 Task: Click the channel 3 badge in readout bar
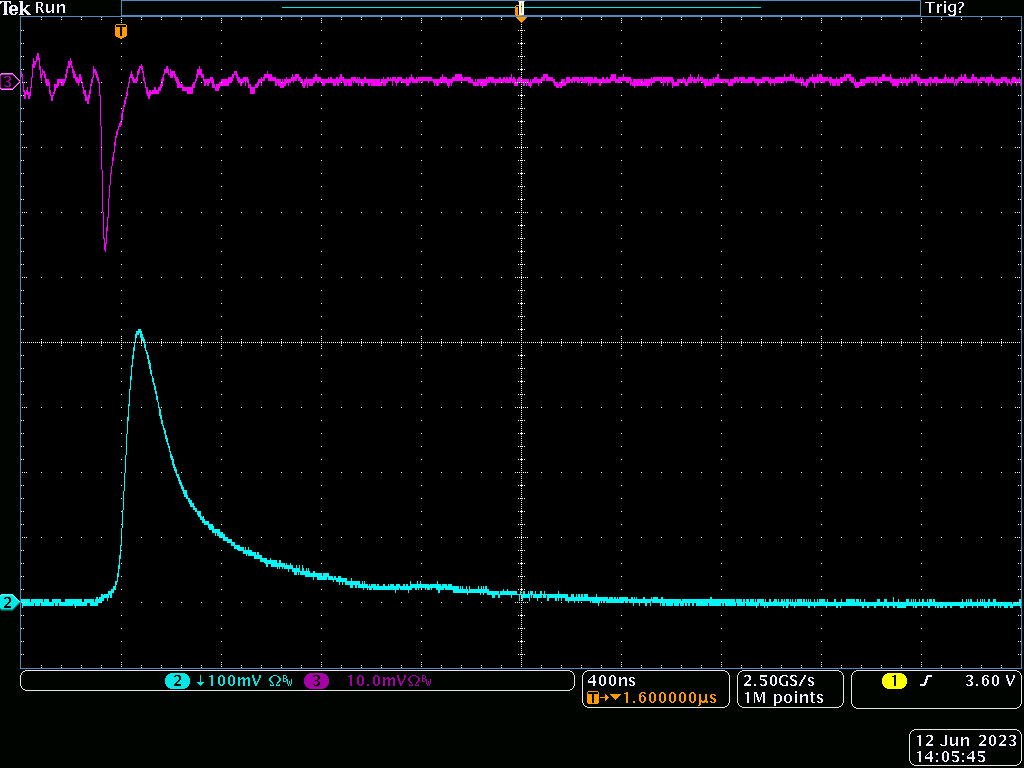318,681
